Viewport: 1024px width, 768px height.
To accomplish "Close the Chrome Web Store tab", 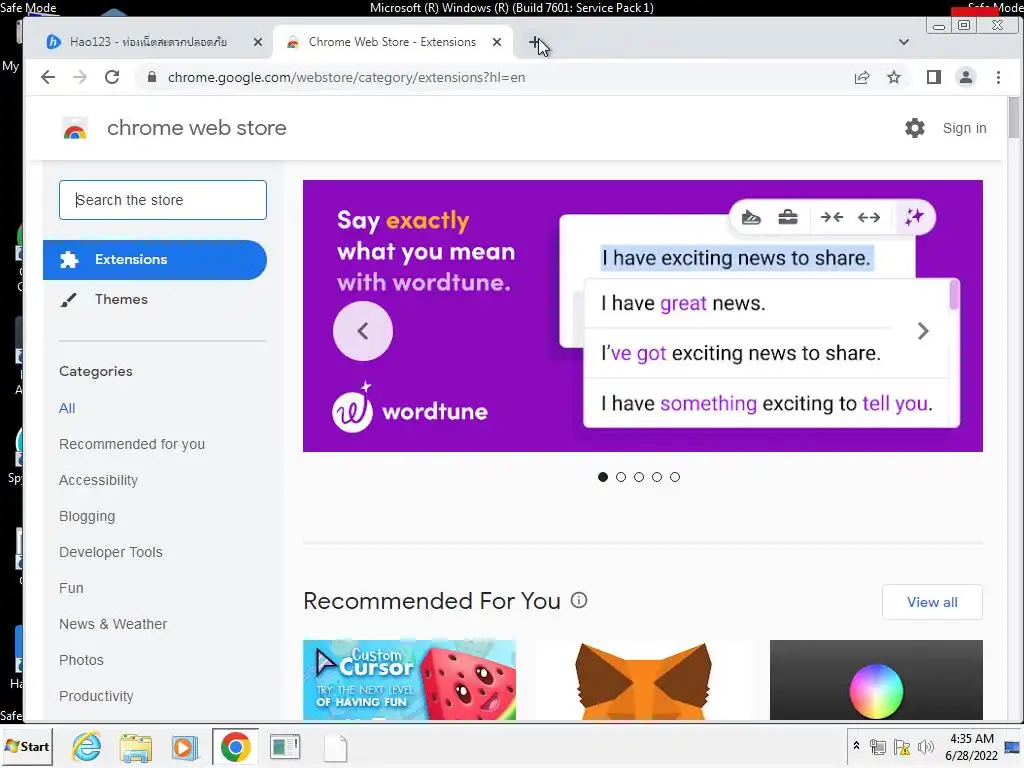I will (x=497, y=42).
